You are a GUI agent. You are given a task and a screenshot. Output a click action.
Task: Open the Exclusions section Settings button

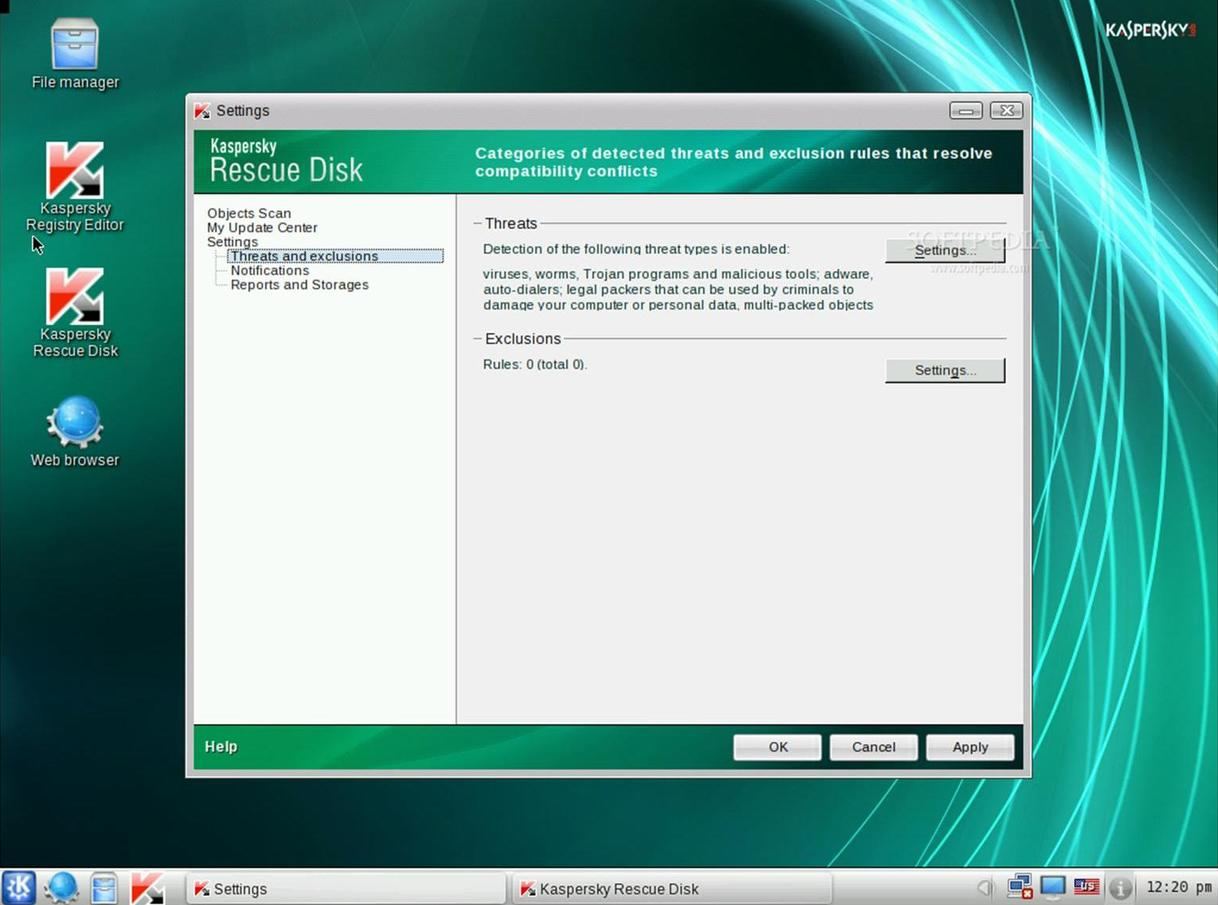tap(945, 370)
